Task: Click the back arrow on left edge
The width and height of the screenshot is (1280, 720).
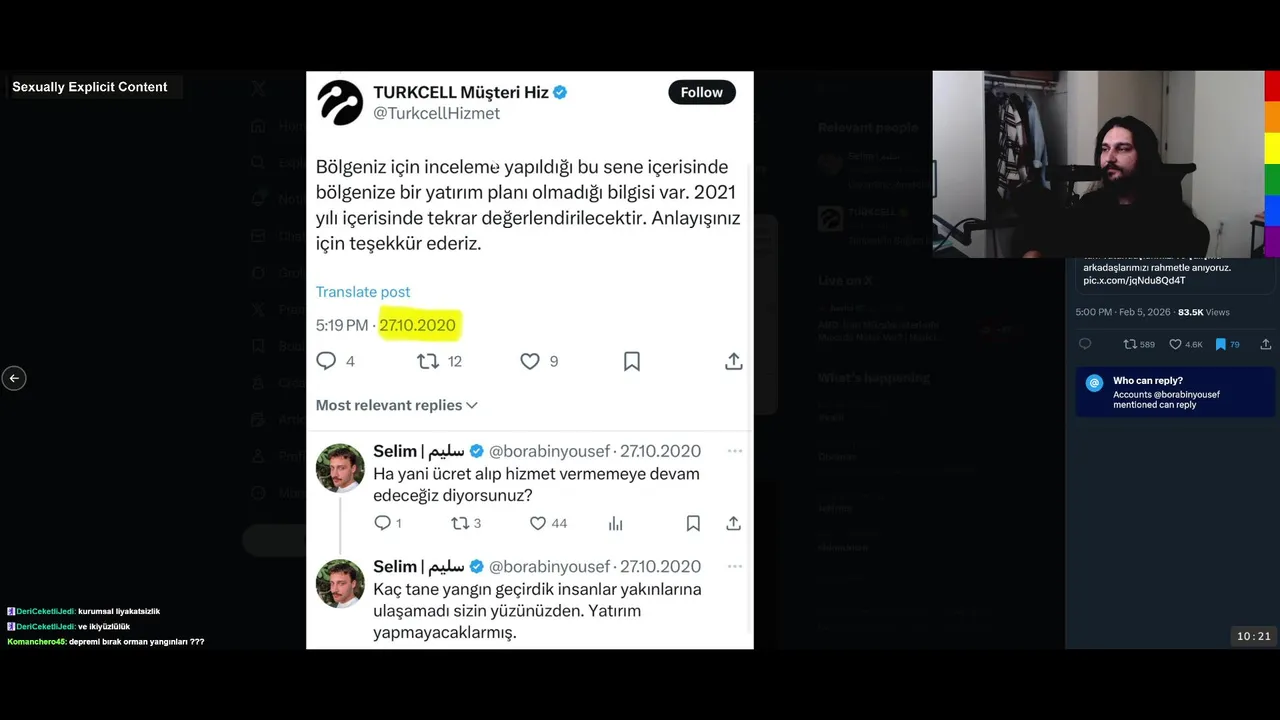Action: click(14, 378)
